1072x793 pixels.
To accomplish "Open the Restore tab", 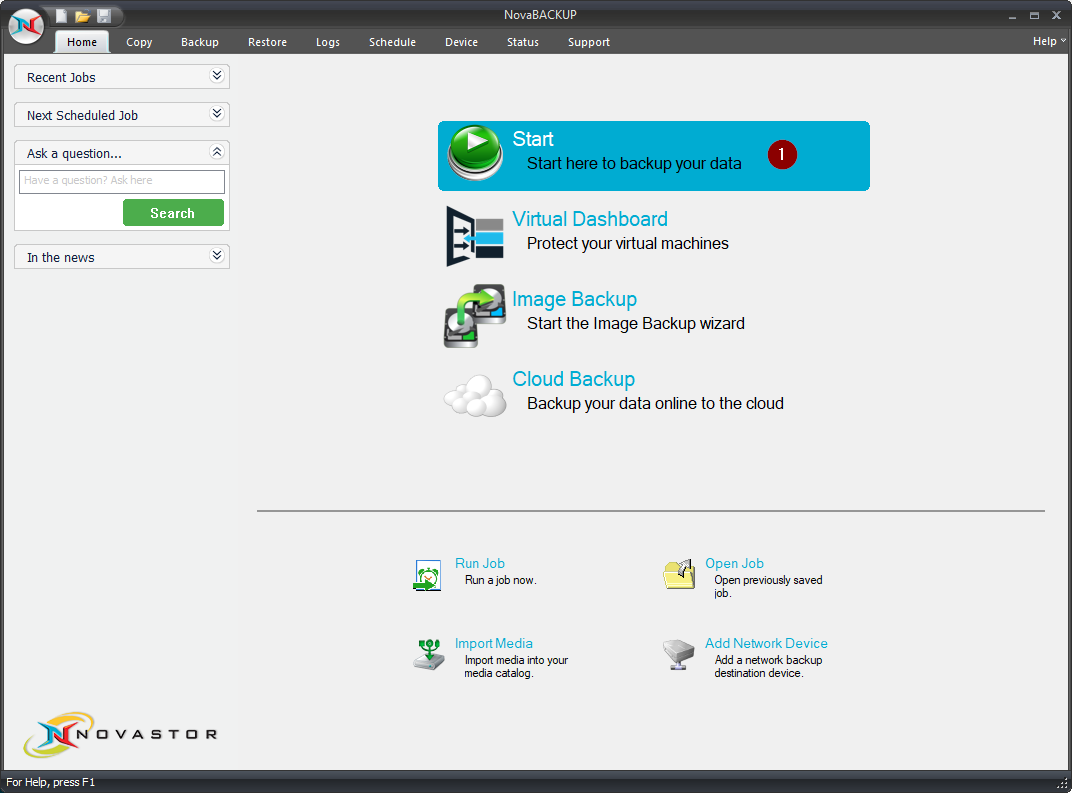I will pyautogui.click(x=267, y=42).
